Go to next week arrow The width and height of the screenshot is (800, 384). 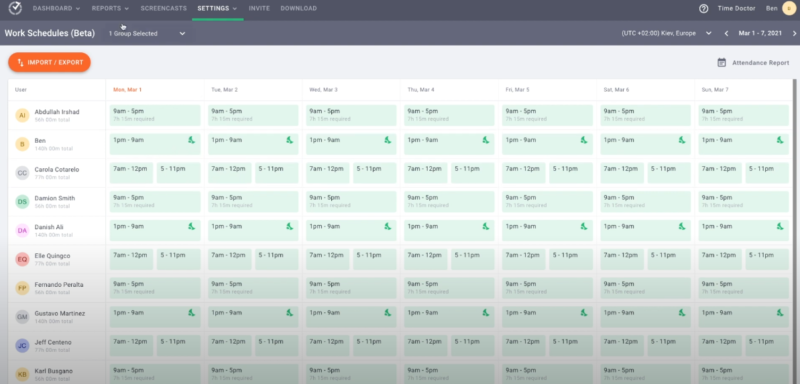pyautogui.click(x=794, y=34)
